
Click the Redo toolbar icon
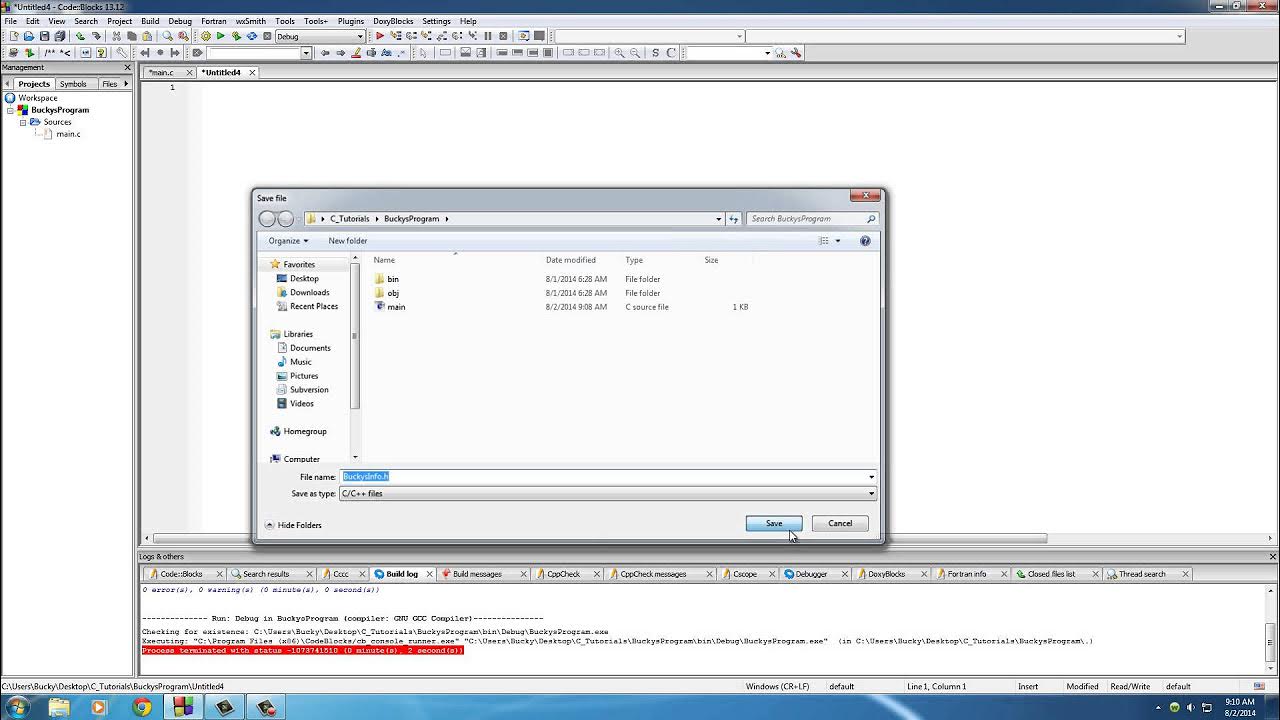pos(96,36)
